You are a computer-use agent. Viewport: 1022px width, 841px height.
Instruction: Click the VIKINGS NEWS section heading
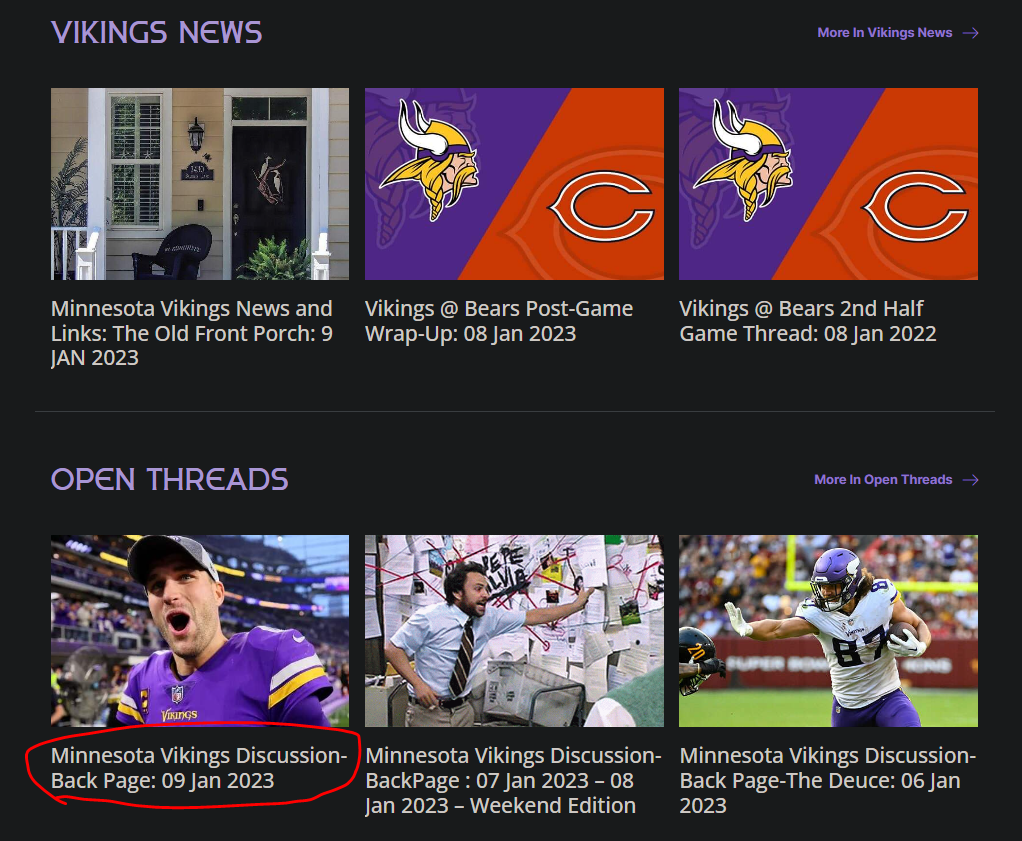pyautogui.click(x=157, y=33)
